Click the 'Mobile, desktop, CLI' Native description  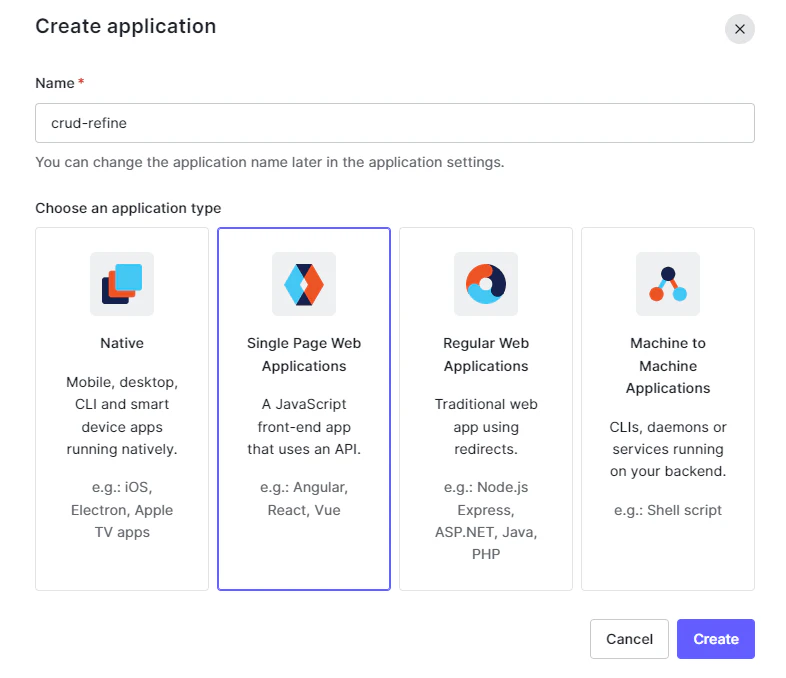[x=122, y=415]
